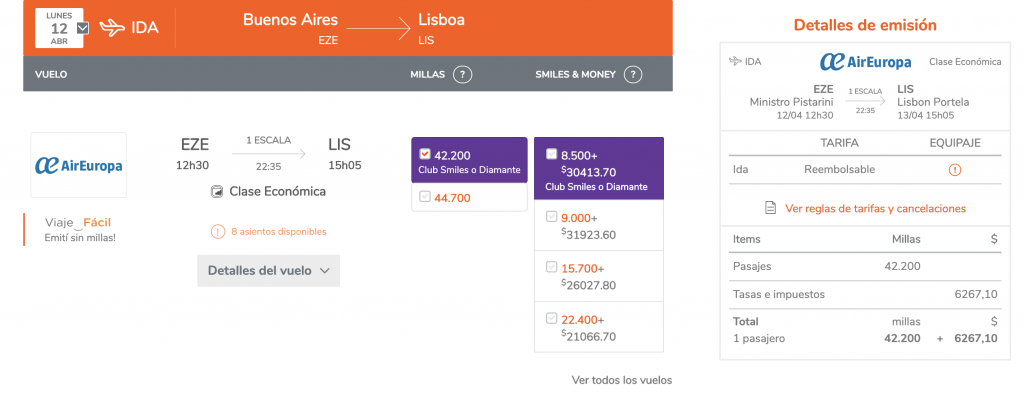The image size is (1024, 399).
Task: Click the 8 asientos disponibles alert icon
Action: 217,231
